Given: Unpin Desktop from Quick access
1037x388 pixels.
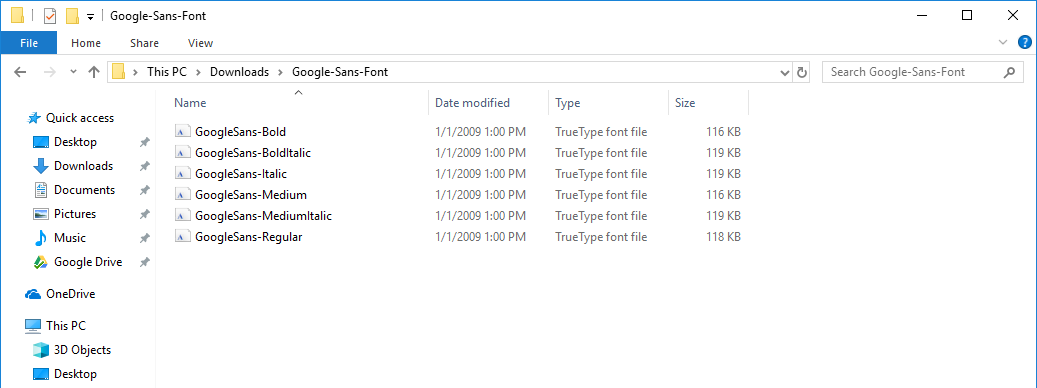Looking at the screenshot, I should point(144,142).
